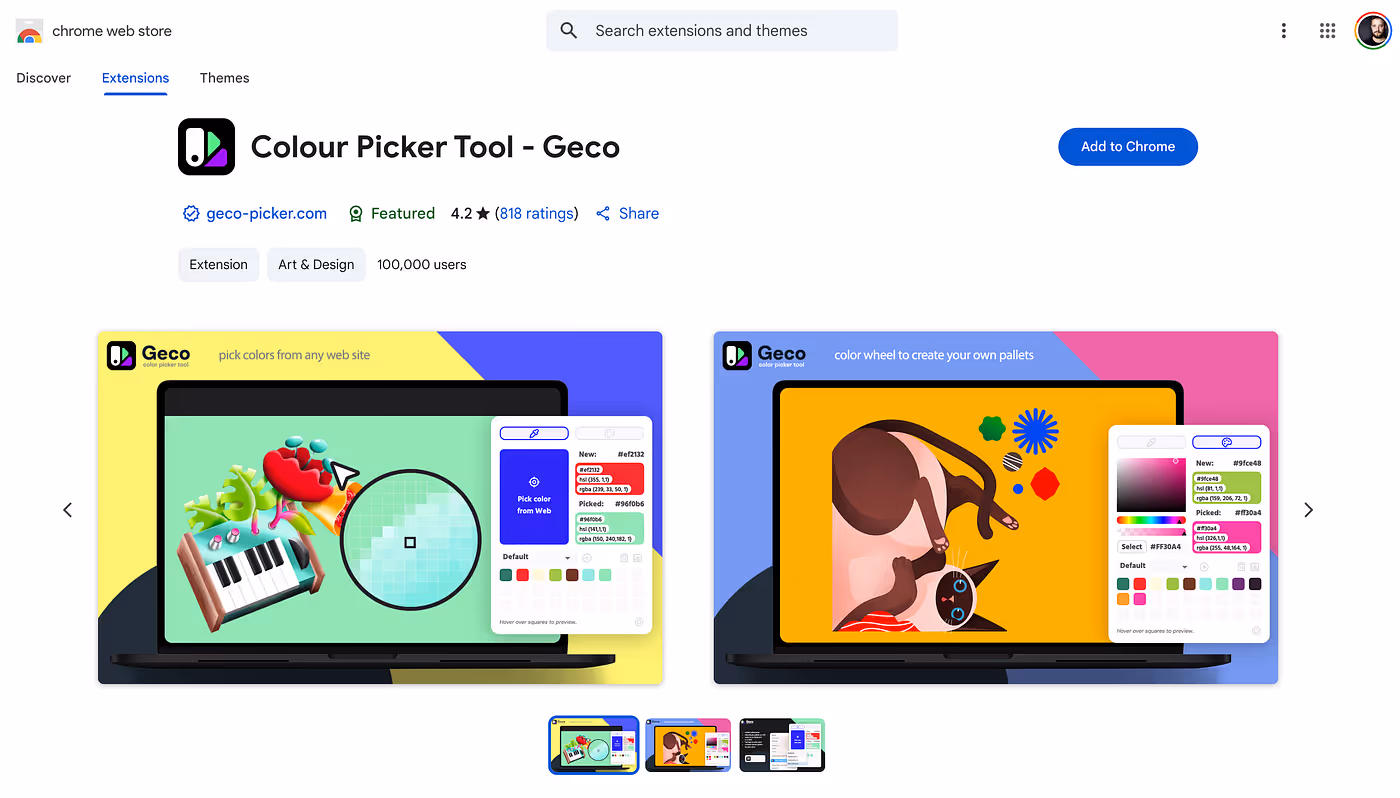Open the Google apps grid
This screenshot has width=1400, height=798.
point(1327,31)
